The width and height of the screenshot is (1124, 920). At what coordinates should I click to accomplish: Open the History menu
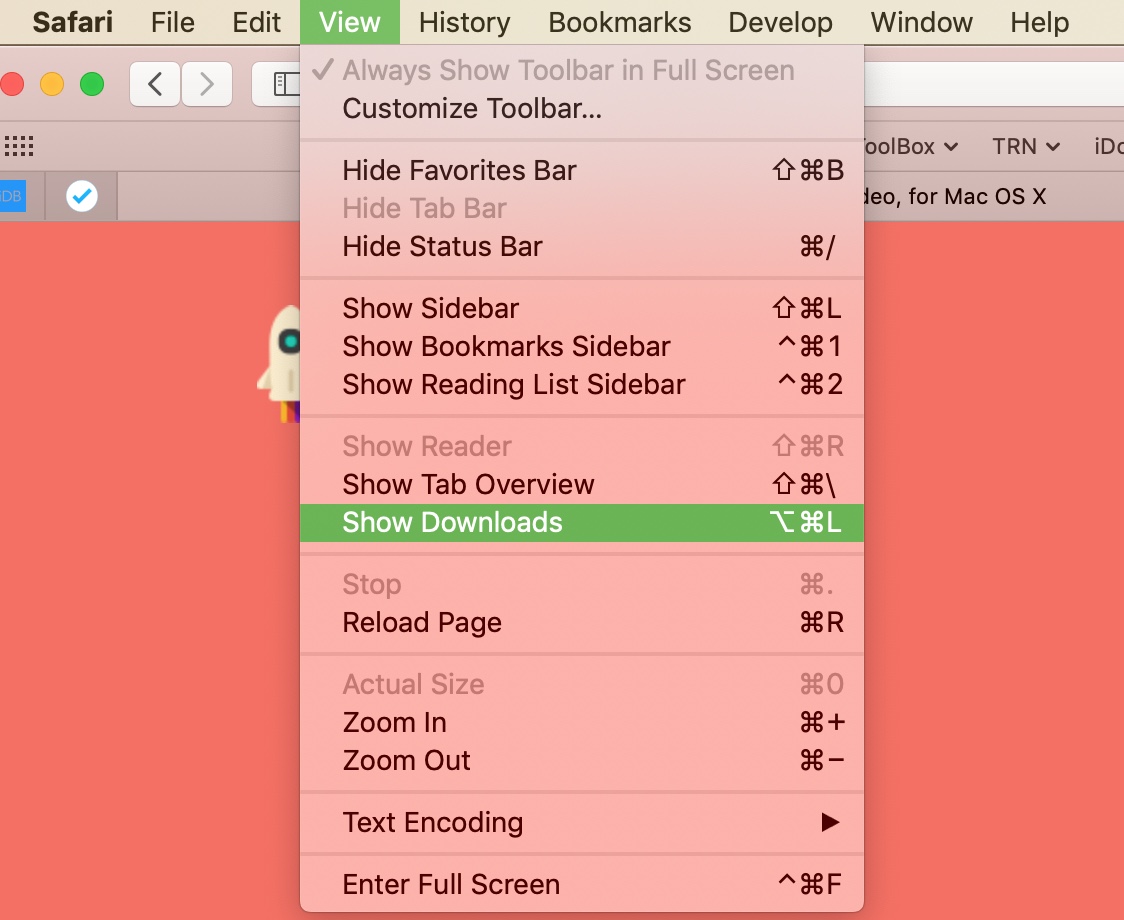pyautogui.click(x=464, y=22)
